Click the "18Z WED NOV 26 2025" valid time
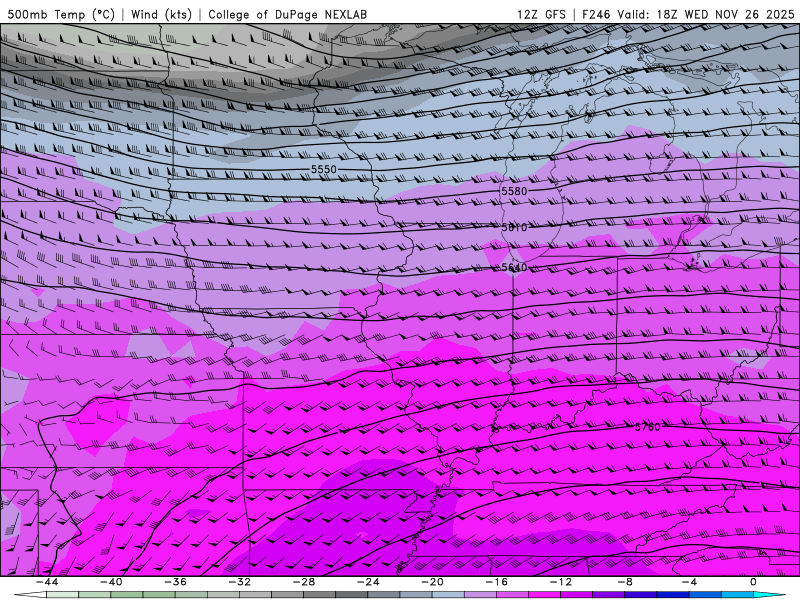 coord(726,14)
